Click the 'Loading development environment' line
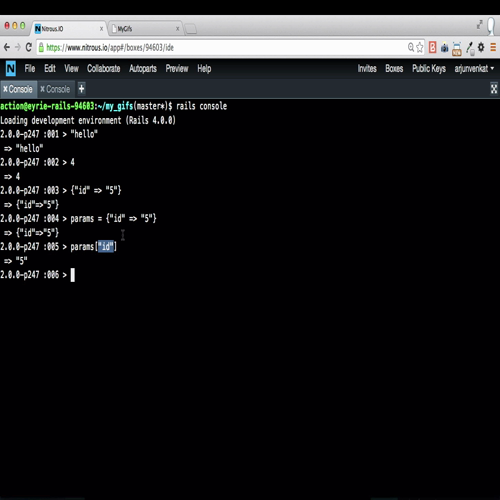This screenshot has height=500, width=500. pos(88,120)
